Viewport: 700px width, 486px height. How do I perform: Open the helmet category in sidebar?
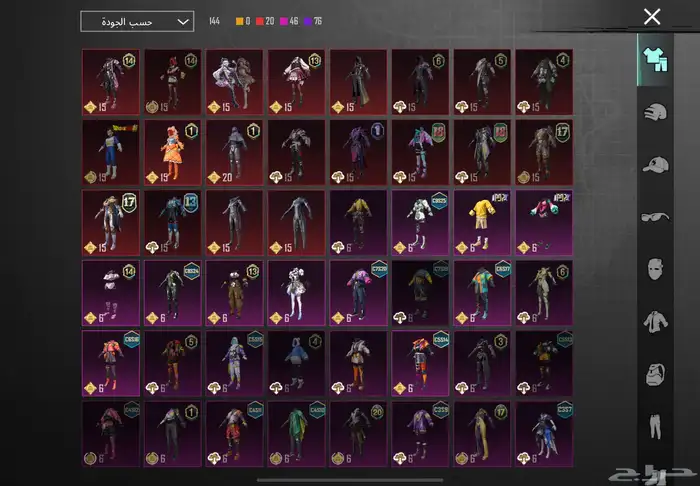point(655,112)
